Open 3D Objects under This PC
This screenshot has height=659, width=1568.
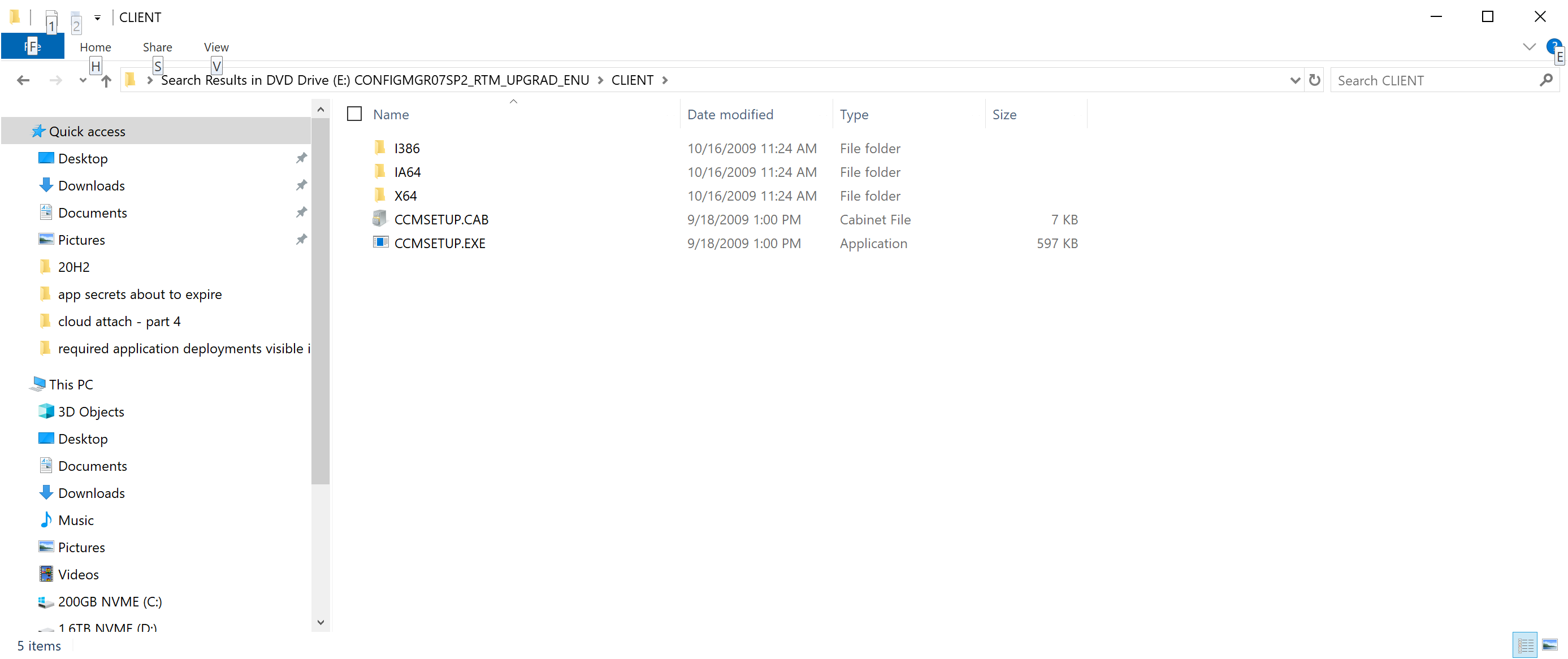tap(90, 411)
